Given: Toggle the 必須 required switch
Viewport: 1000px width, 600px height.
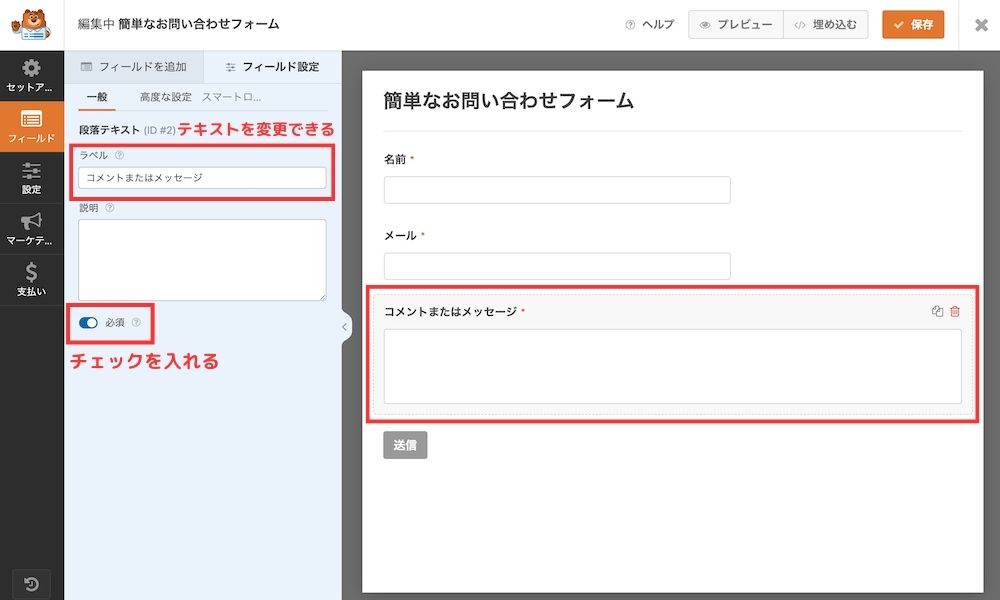Looking at the screenshot, I should (88, 323).
